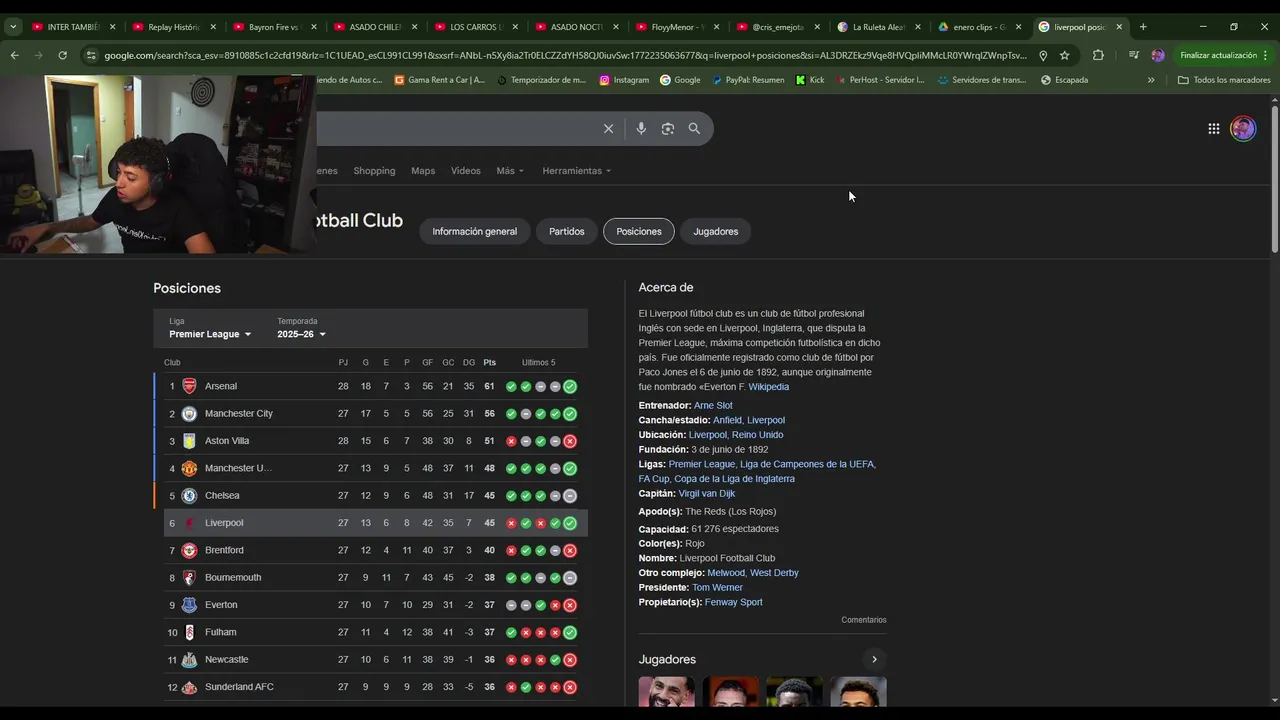Open Partidos tab
The image size is (1280, 720).
tap(566, 231)
